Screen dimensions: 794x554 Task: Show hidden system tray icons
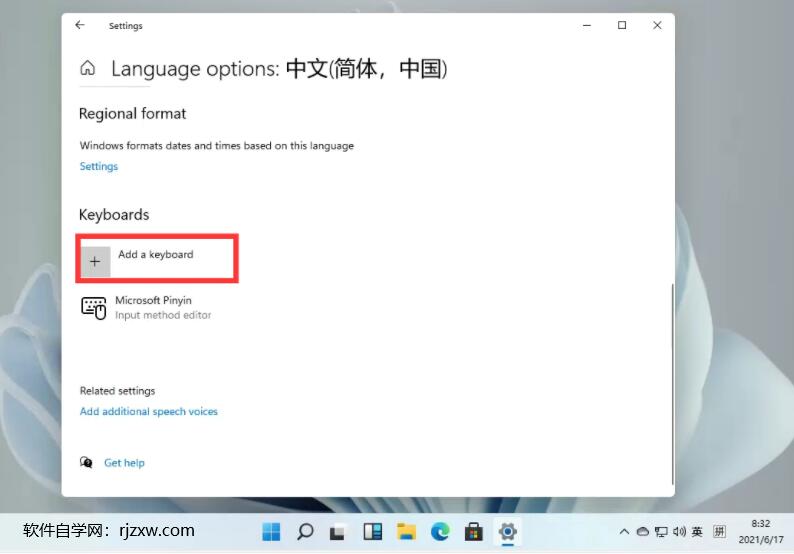click(x=624, y=532)
